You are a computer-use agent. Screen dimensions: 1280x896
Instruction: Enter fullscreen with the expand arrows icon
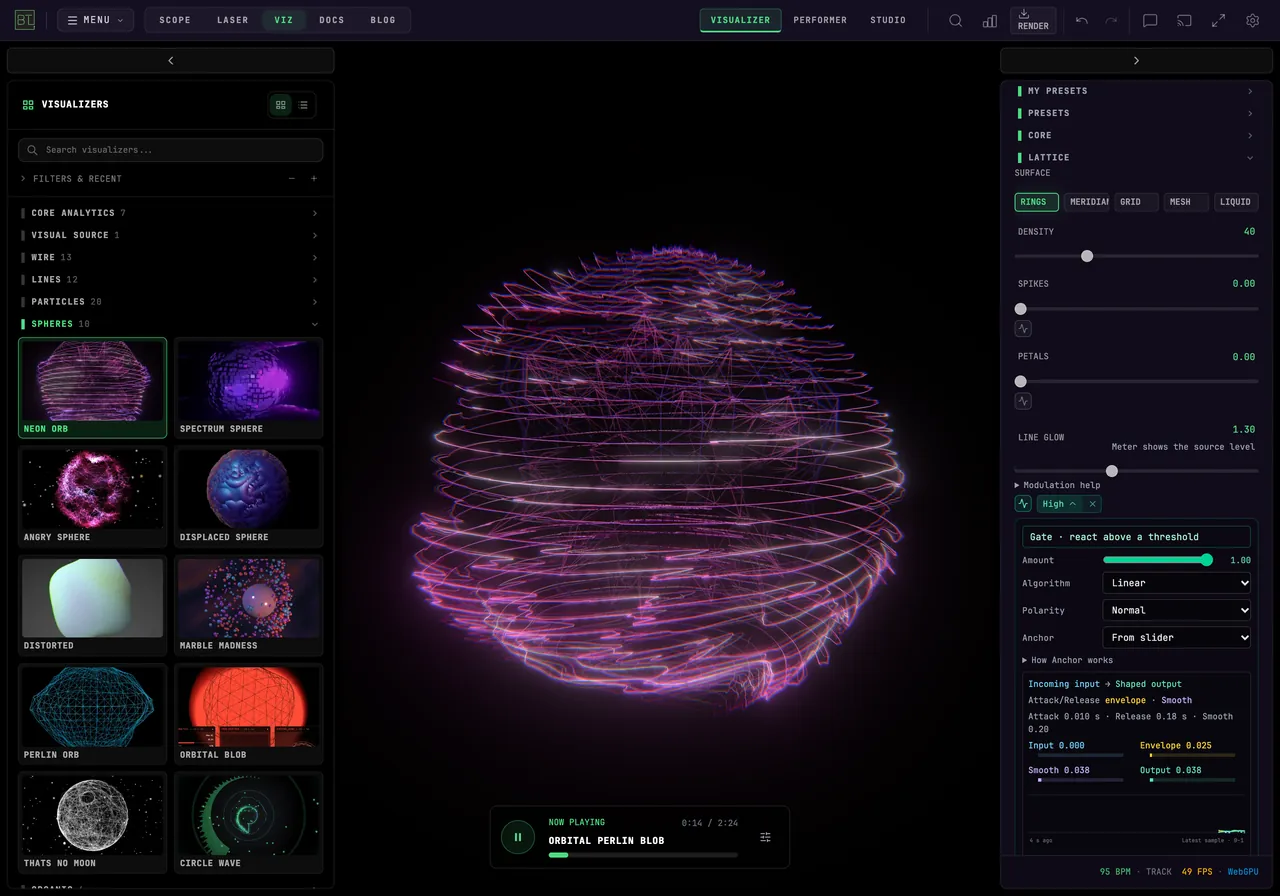(x=1218, y=20)
